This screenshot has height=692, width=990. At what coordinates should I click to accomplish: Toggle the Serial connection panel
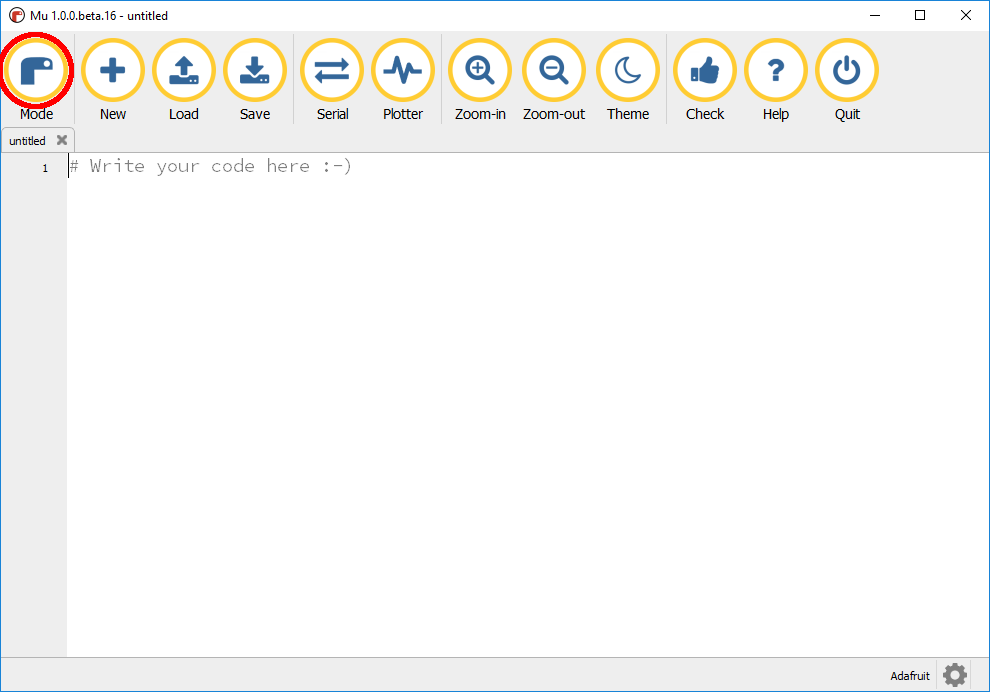pyautogui.click(x=332, y=71)
